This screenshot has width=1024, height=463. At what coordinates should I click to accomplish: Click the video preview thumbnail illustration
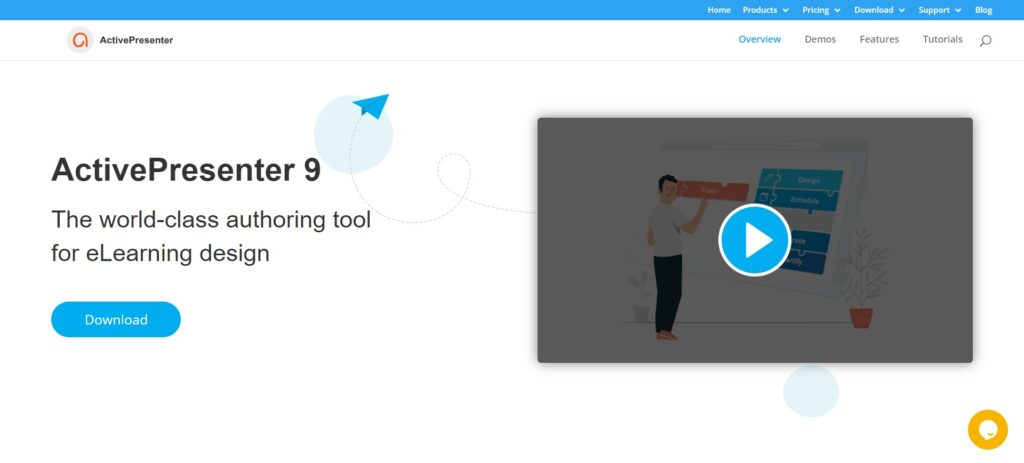(x=754, y=240)
